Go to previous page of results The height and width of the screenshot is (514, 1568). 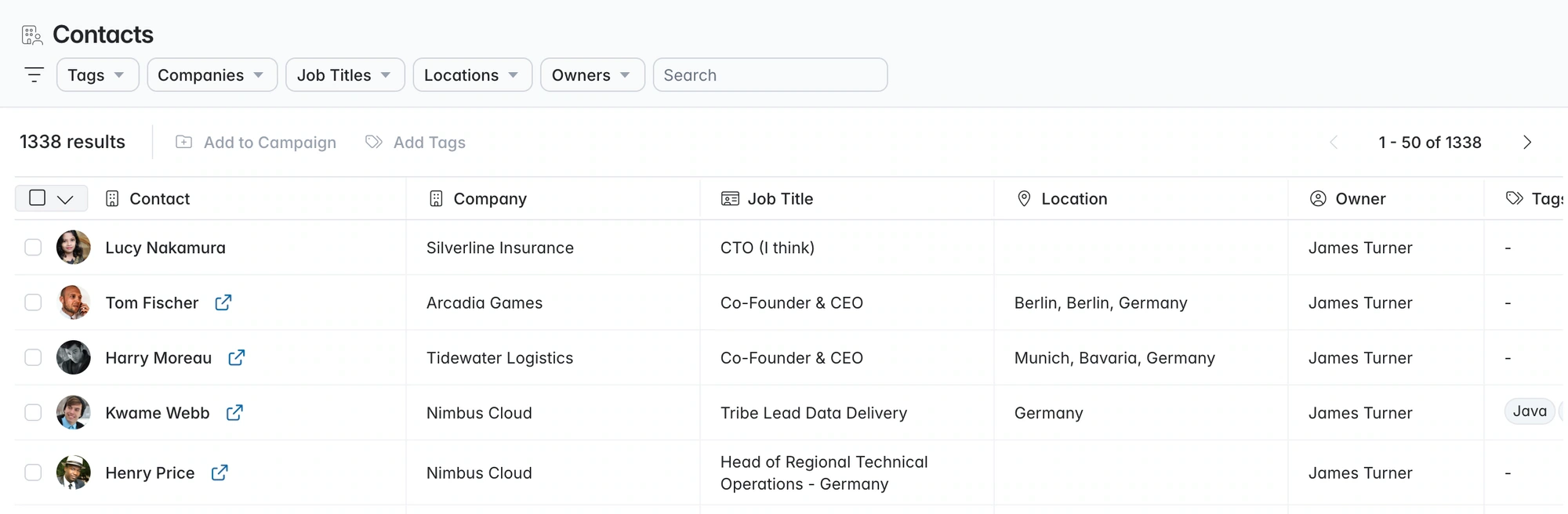tap(1334, 143)
